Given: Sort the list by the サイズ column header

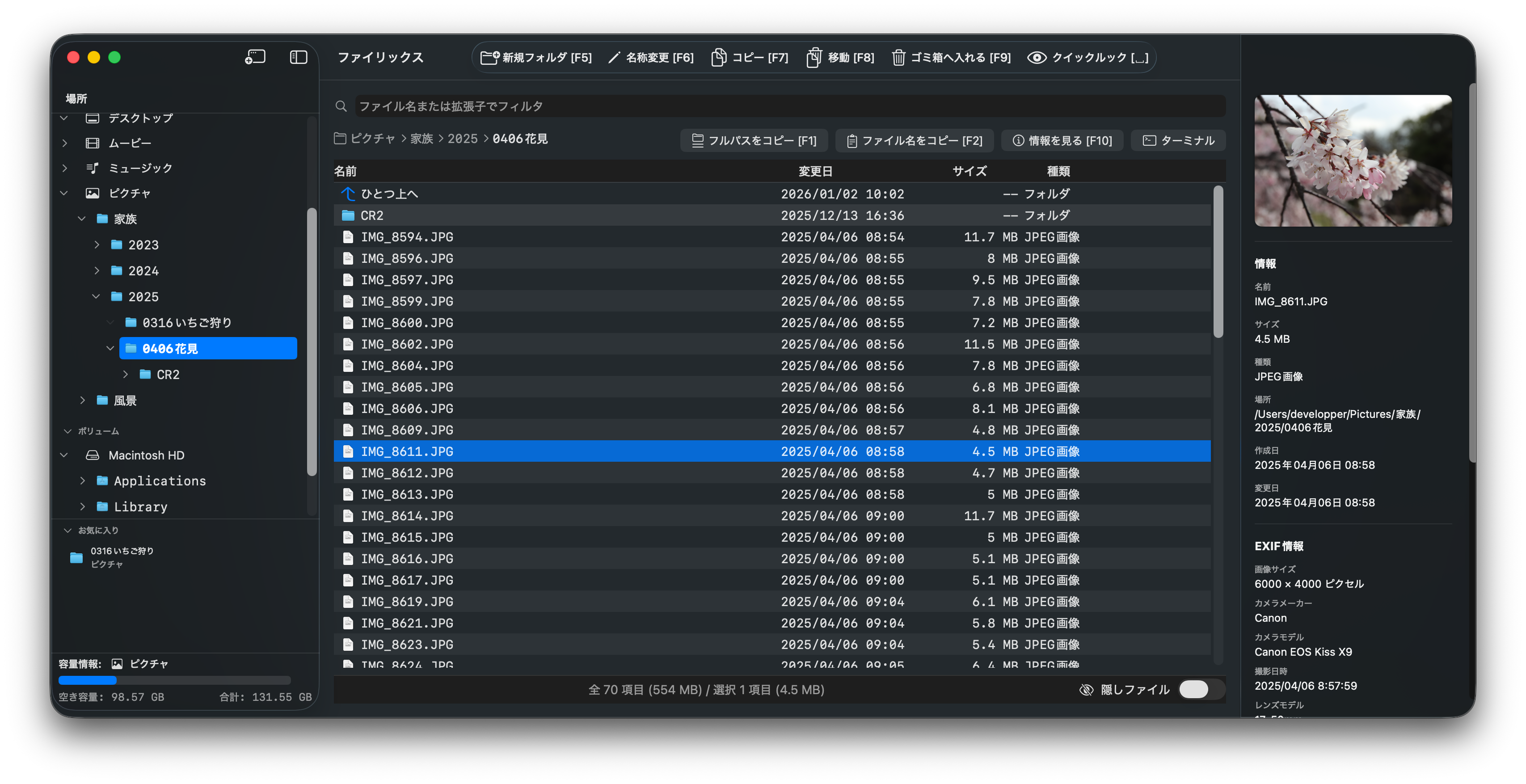Looking at the screenshot, I should [x=969, y=171].
